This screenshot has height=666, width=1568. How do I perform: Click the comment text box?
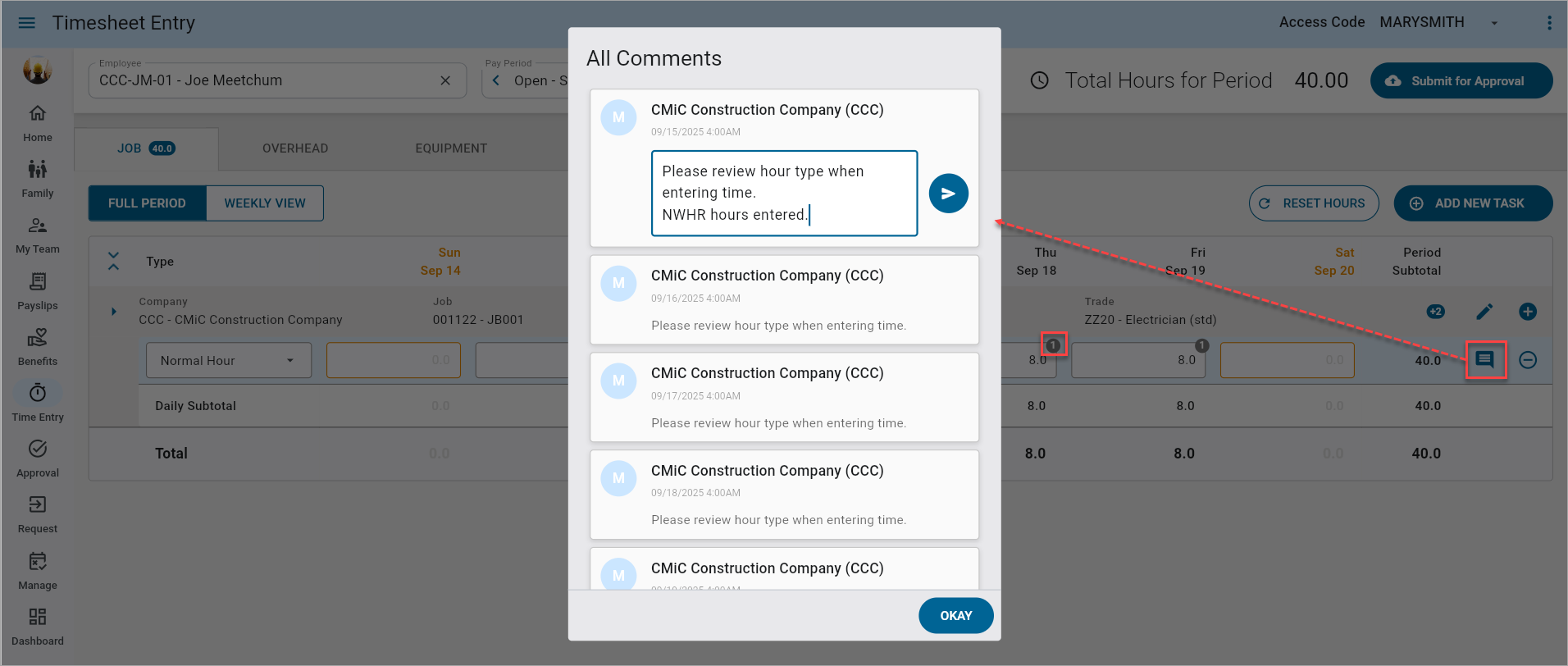pyautogui.click(x=785, y=193)
